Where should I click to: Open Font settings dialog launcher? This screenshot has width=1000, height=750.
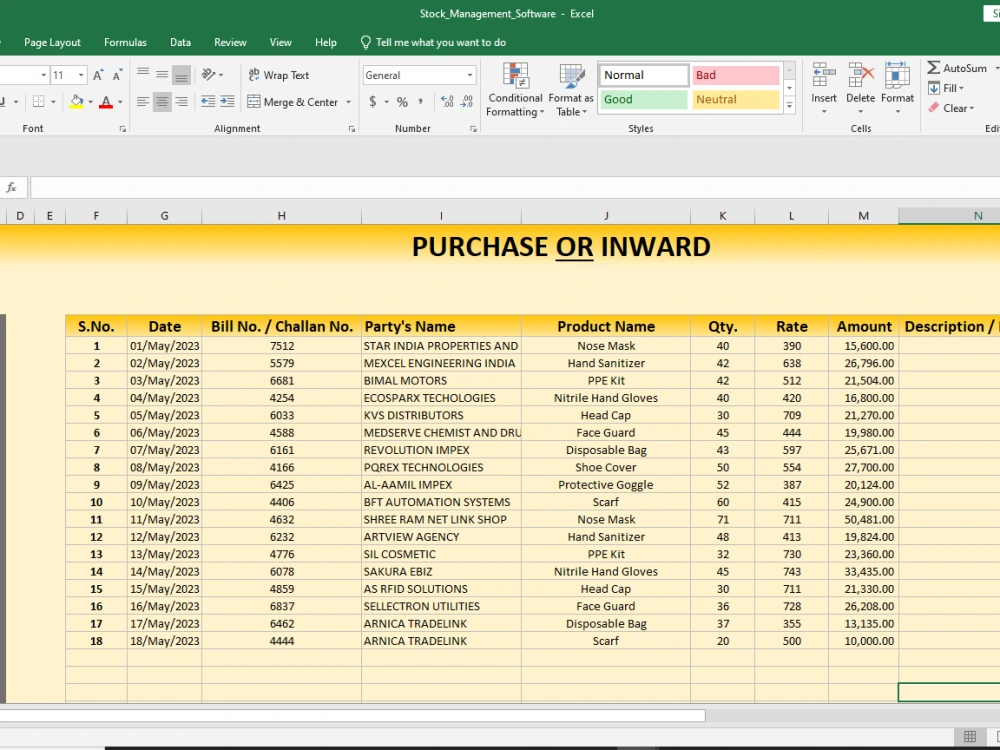click(122, 129)
